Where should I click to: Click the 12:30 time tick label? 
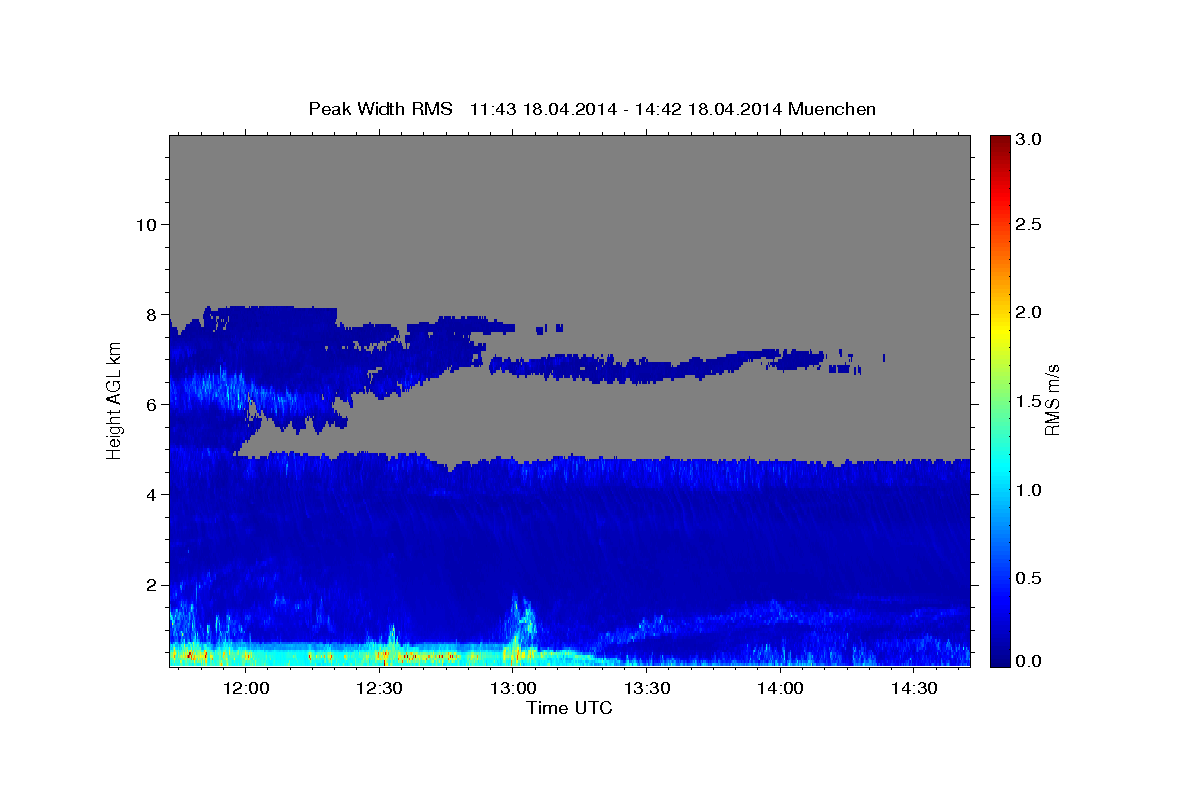[x=379, y=689]
